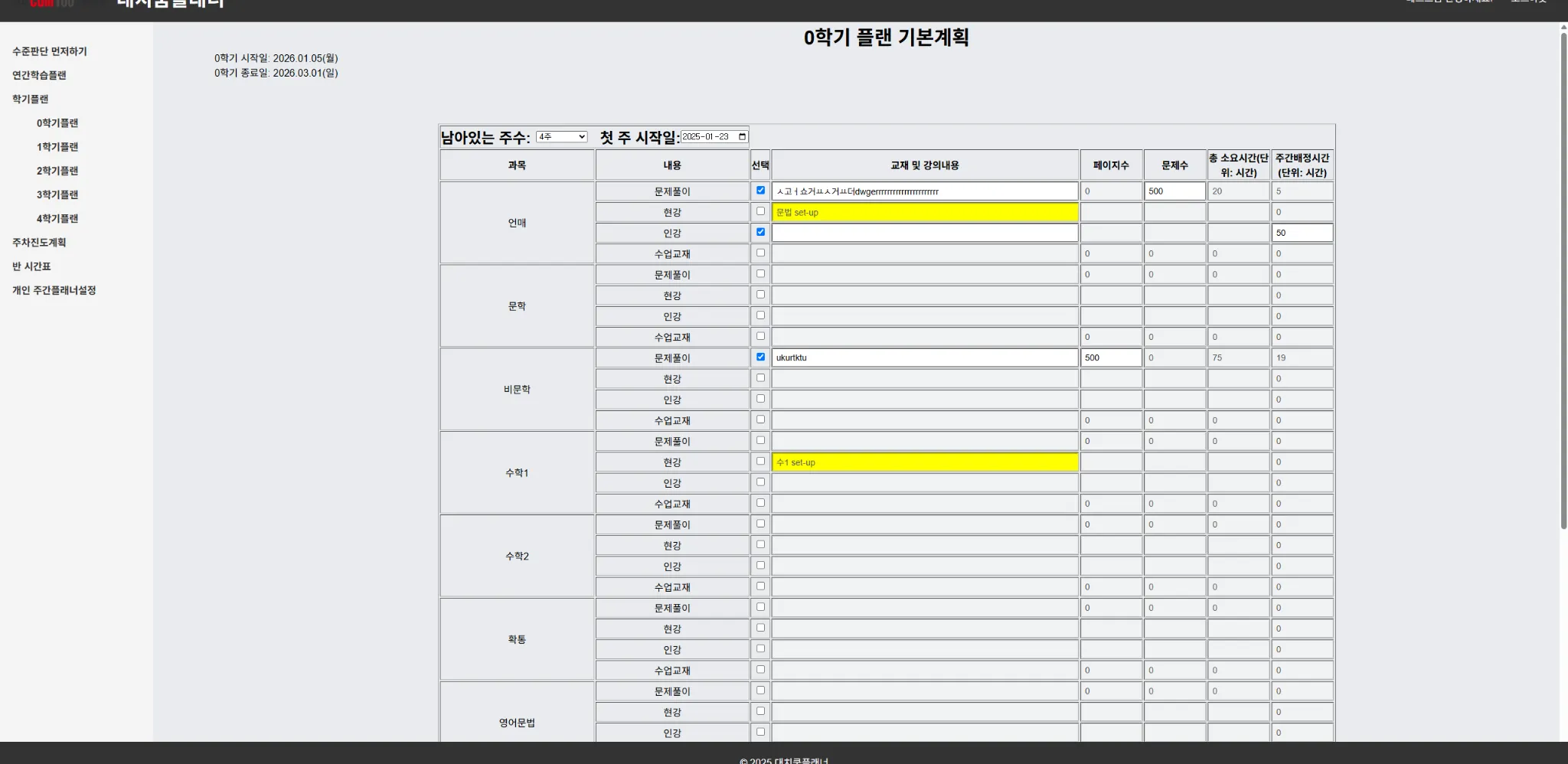
Task: Check the 수학1 현강 checkbox
Action: pos(760,461)
